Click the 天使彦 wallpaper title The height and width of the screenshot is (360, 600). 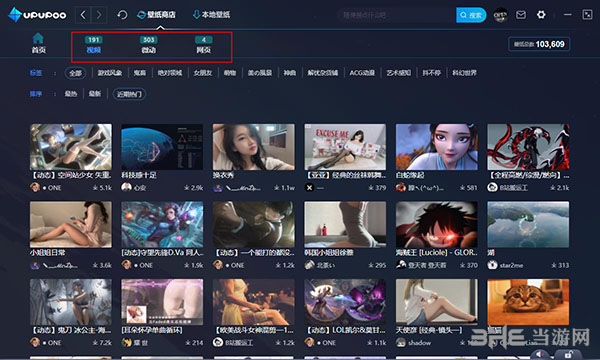coord(429,330)
